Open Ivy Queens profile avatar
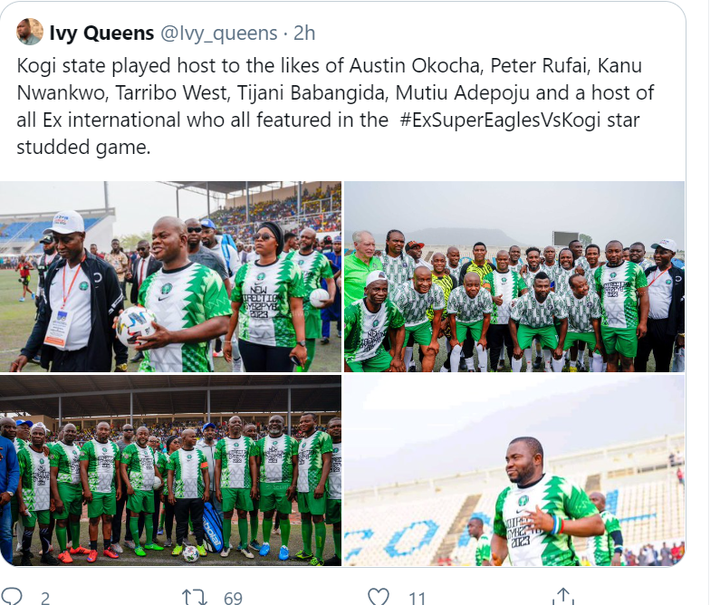The image size is (720, 605). 30,32
